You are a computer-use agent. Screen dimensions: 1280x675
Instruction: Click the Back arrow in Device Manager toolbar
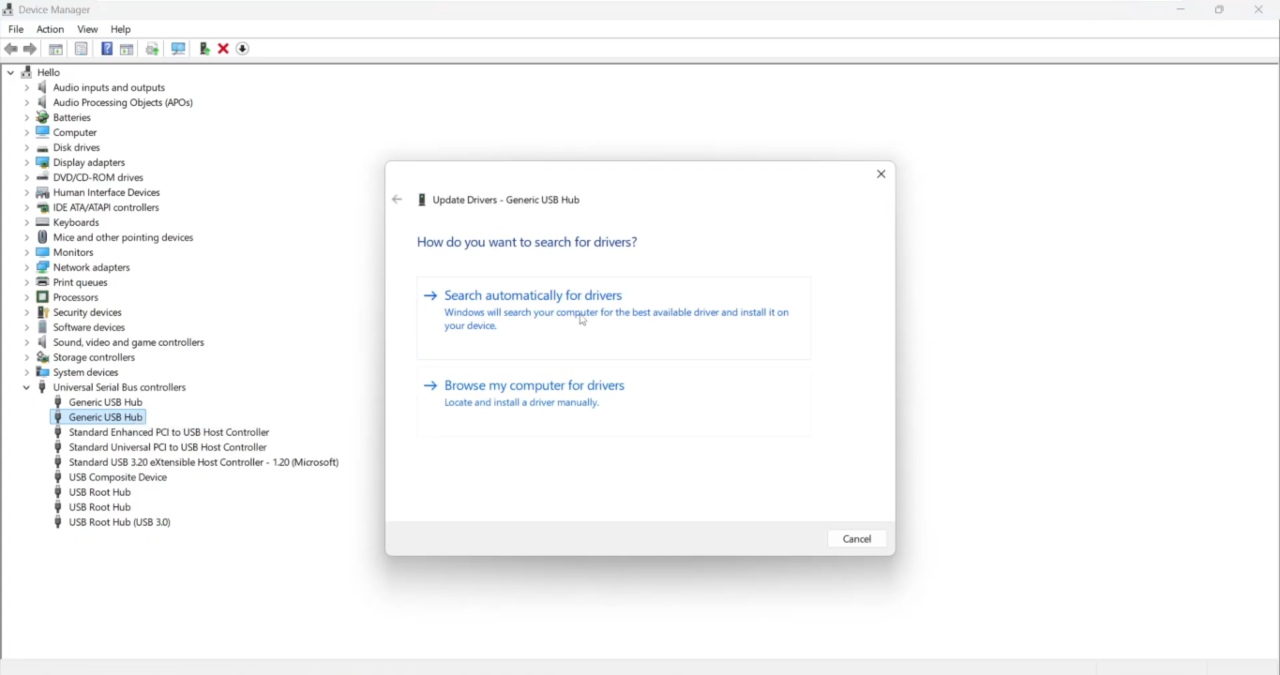(11, 49)
